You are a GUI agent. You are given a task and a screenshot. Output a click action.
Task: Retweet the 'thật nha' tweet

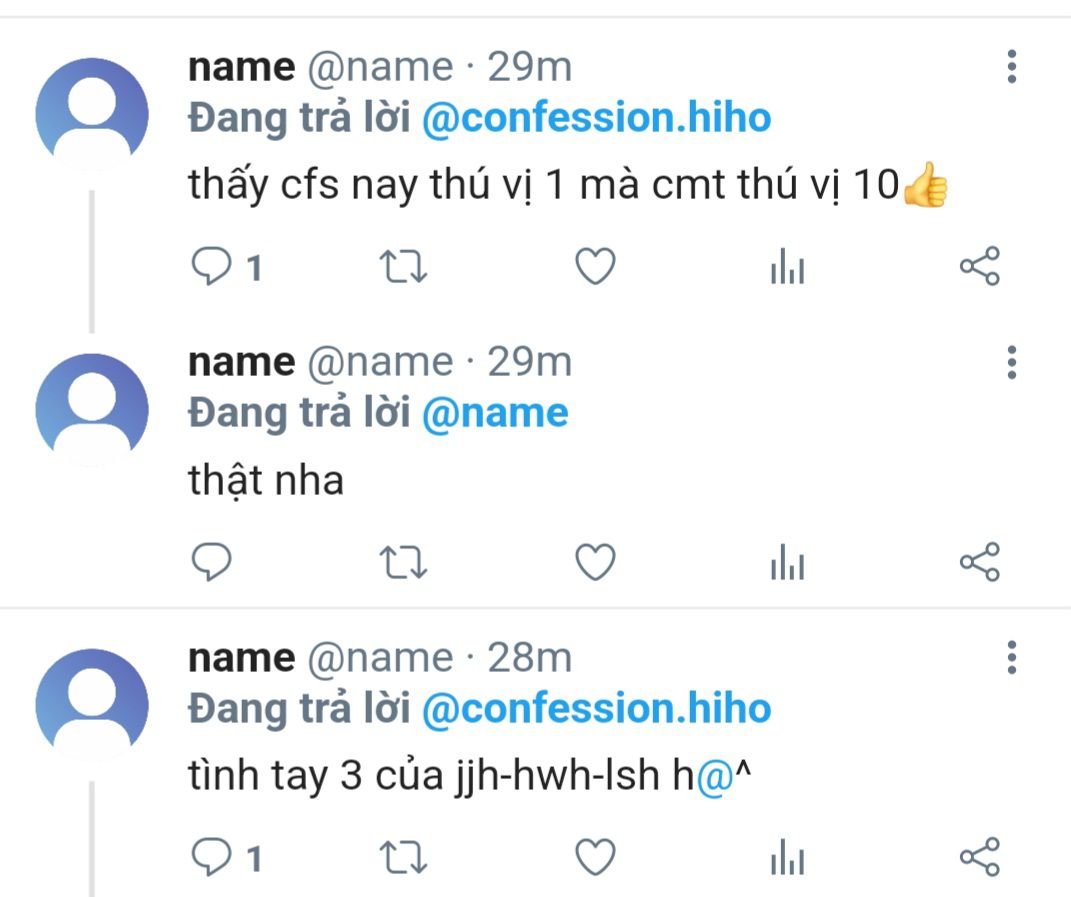pos(403,562)
